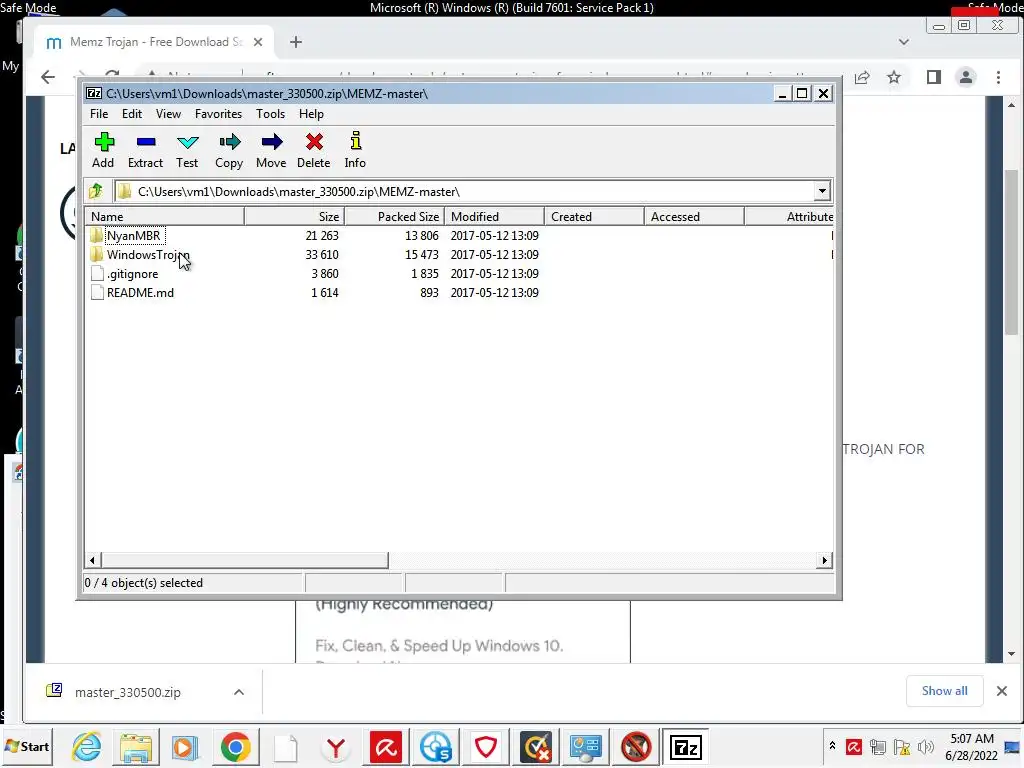Open the Help menu in 7-Zip
Viewport: 1024px width, 768px height.
click(312, 114)
